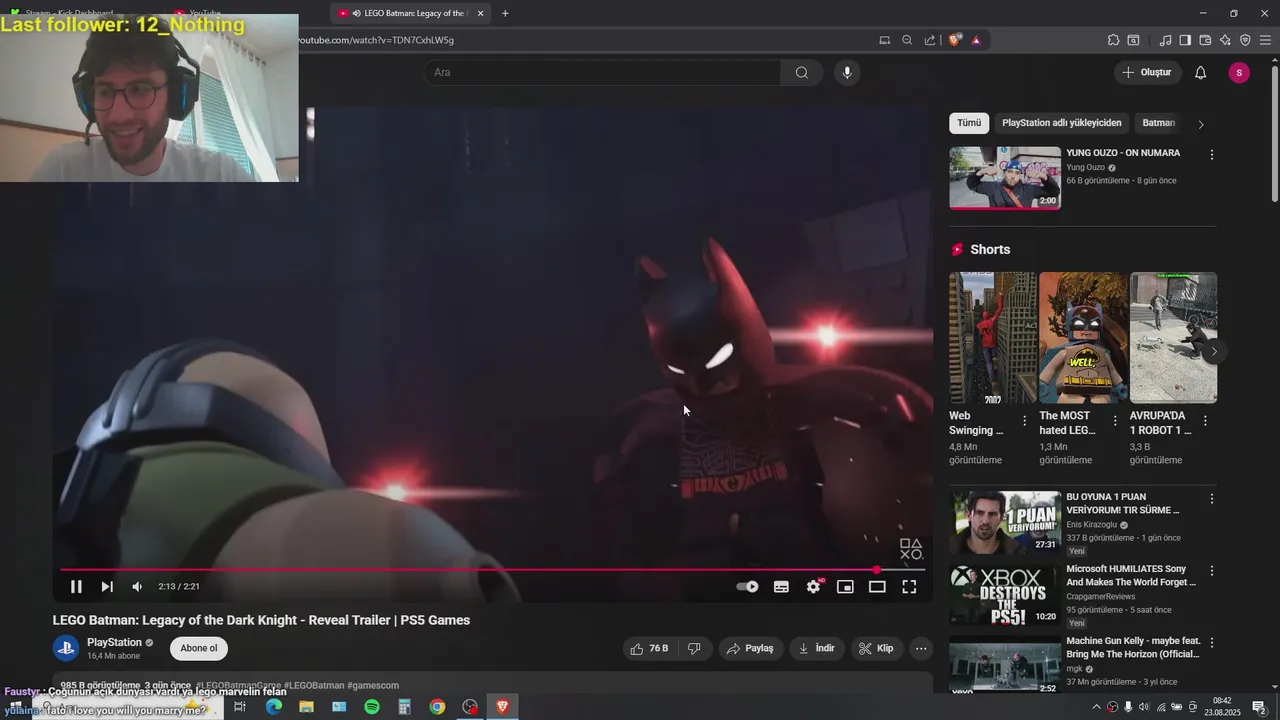Open options for Machine Gun Kelly video
Screen dimensions: 1280x720
coord(1212,642)
